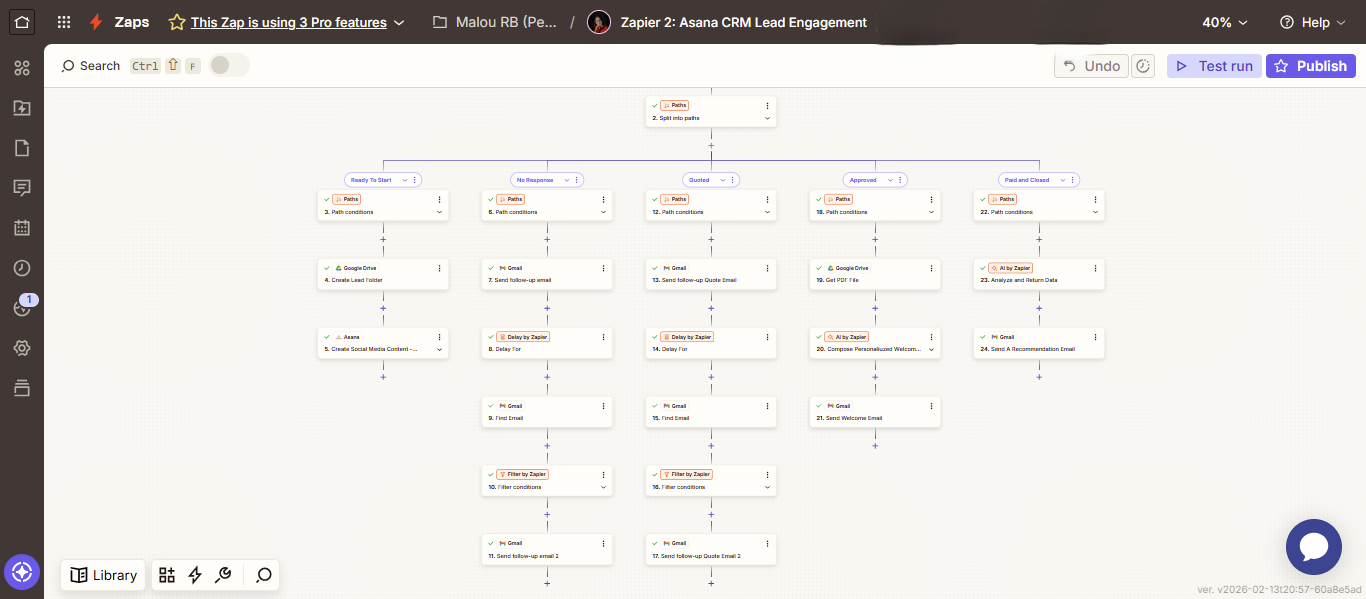Screen dimensions: 1366x599
Task: Open the purple Copilot compass button
Action: pyautogui.click(x=22, y=573)
